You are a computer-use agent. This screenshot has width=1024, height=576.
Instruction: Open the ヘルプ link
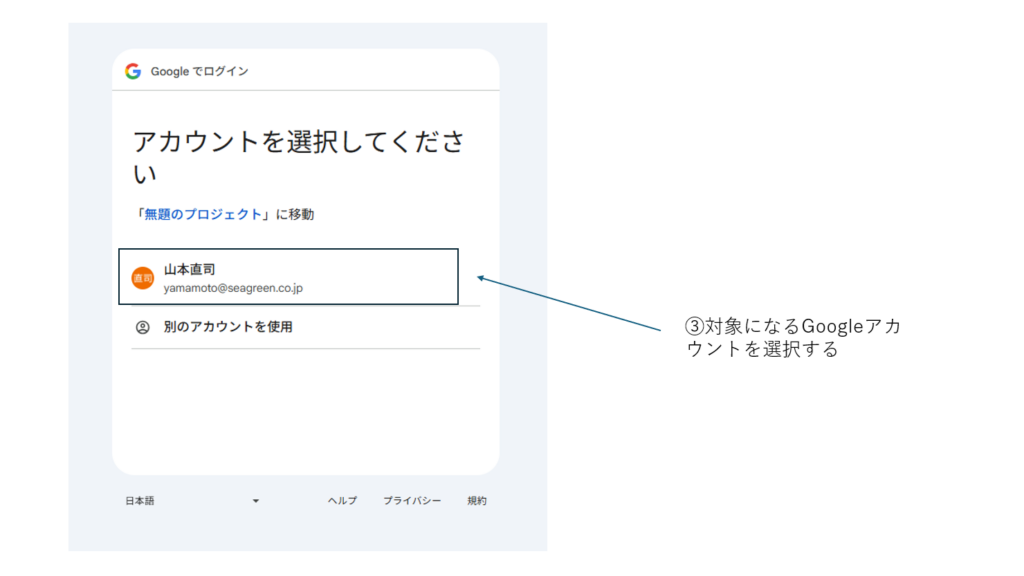(342, 501)
